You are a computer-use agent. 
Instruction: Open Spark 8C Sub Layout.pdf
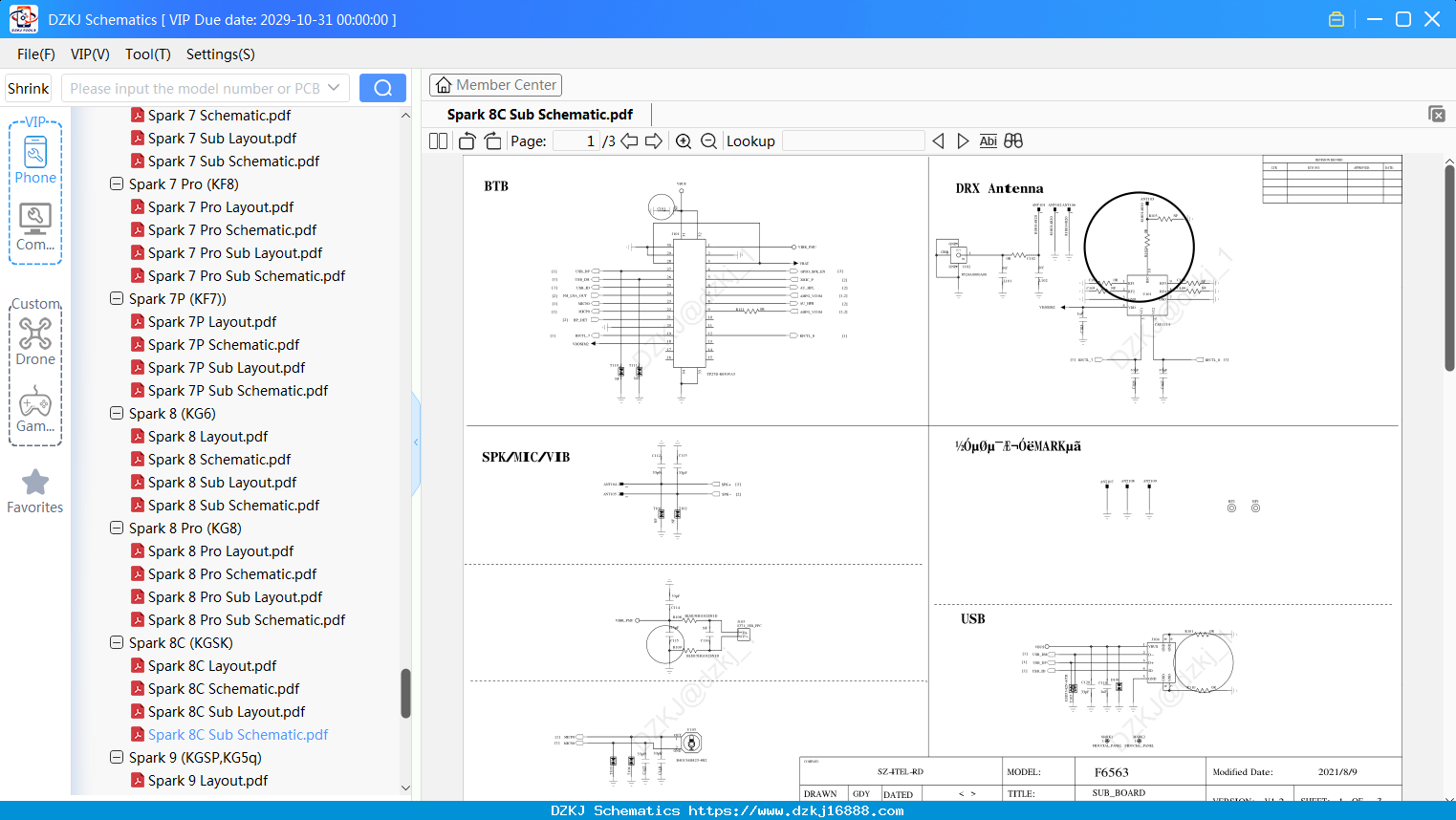click(x=227, y=711)
